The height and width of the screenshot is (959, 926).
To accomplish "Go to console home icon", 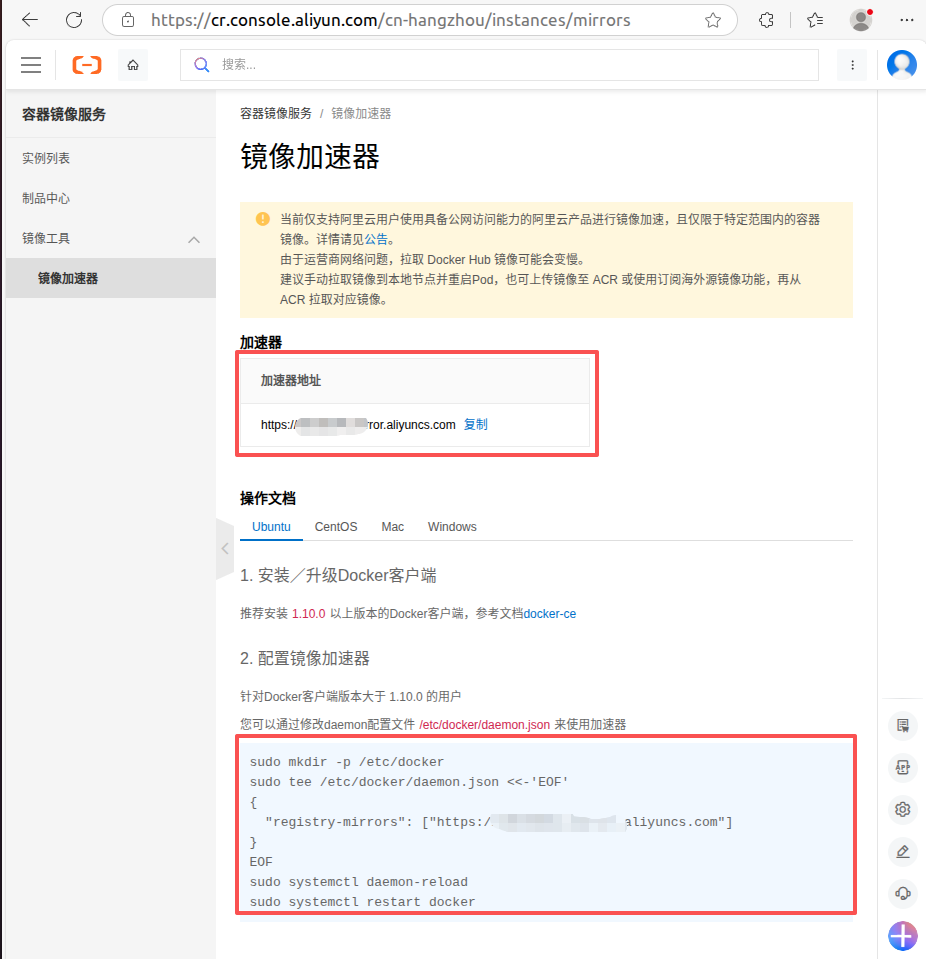I will tap(133, 65).
